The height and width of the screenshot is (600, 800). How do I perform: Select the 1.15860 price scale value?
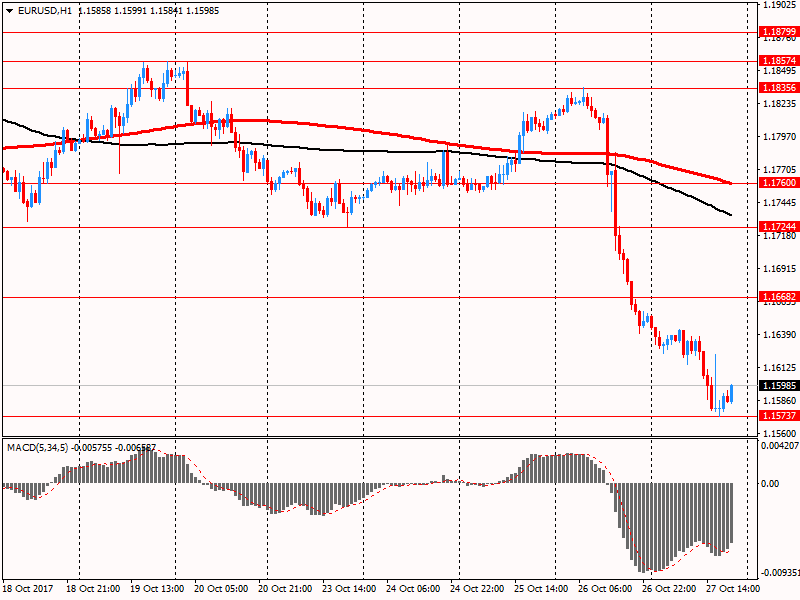coord(780,401)
